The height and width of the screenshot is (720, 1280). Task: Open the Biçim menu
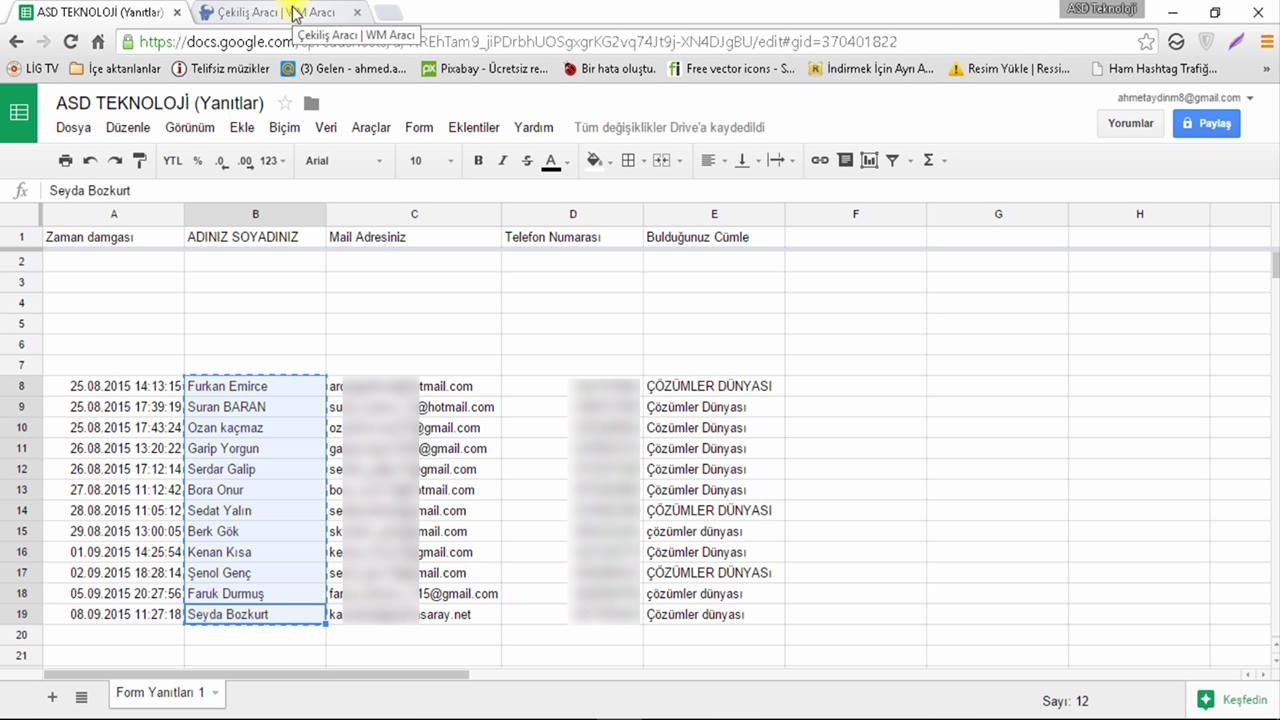pyautogui.click(x=285, y=128)
